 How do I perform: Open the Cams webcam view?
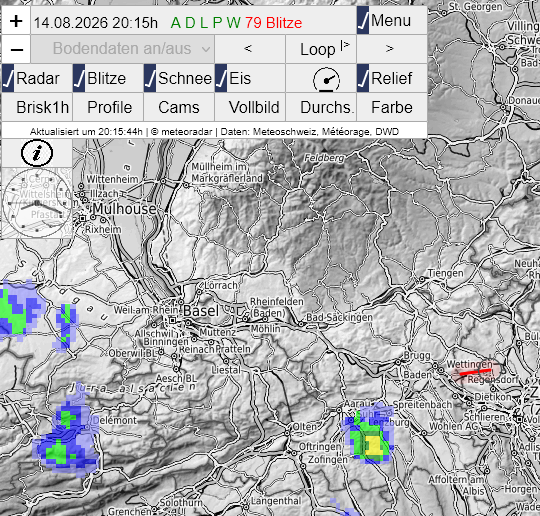179,107
